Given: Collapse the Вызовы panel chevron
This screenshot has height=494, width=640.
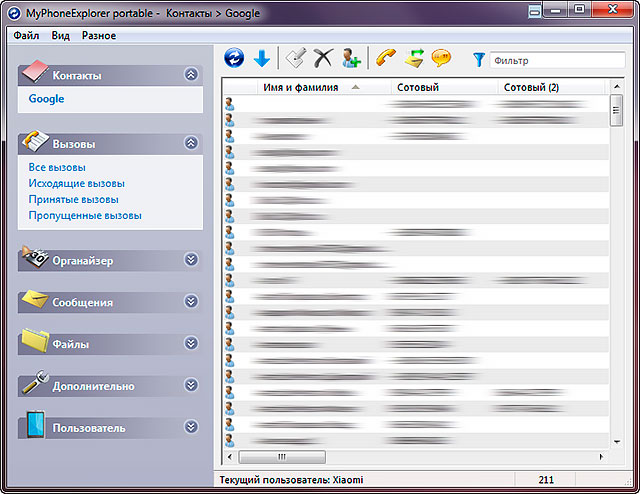Looking at the screenshot, I should (191, 143).
